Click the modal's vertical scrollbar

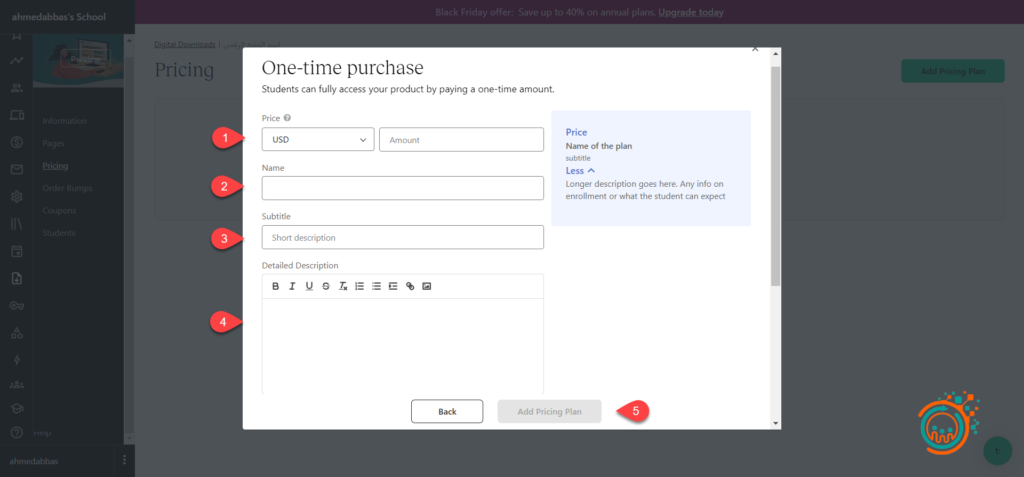776,180
